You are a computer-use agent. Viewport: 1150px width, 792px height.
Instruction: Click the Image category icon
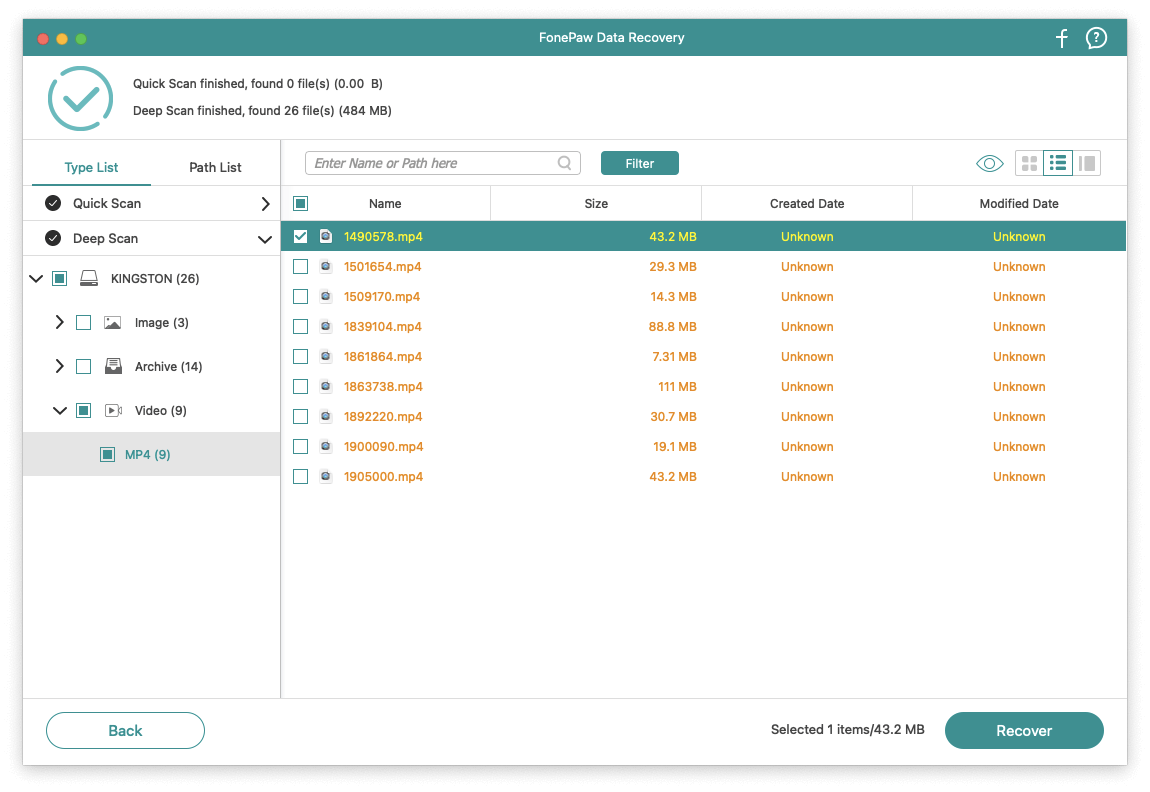[112, 323]
